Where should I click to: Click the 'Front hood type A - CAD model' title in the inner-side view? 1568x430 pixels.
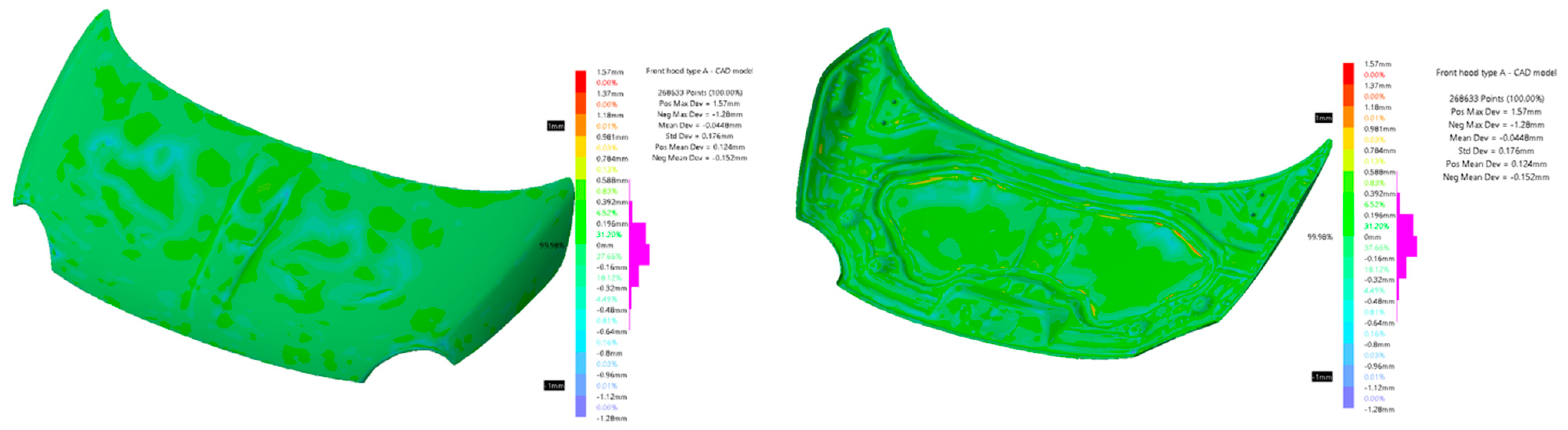pos(1496,72)
